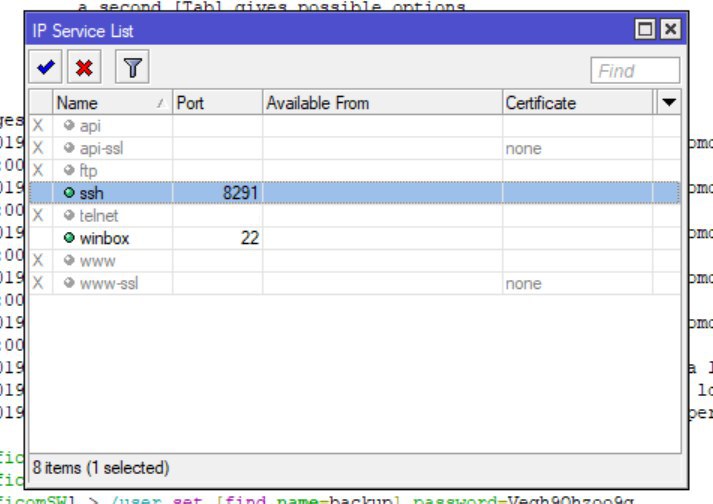Maximize the IP Service List window
The width and height of the screenshot is (713, 504).
pyautogui.click(x=645, y=30)
